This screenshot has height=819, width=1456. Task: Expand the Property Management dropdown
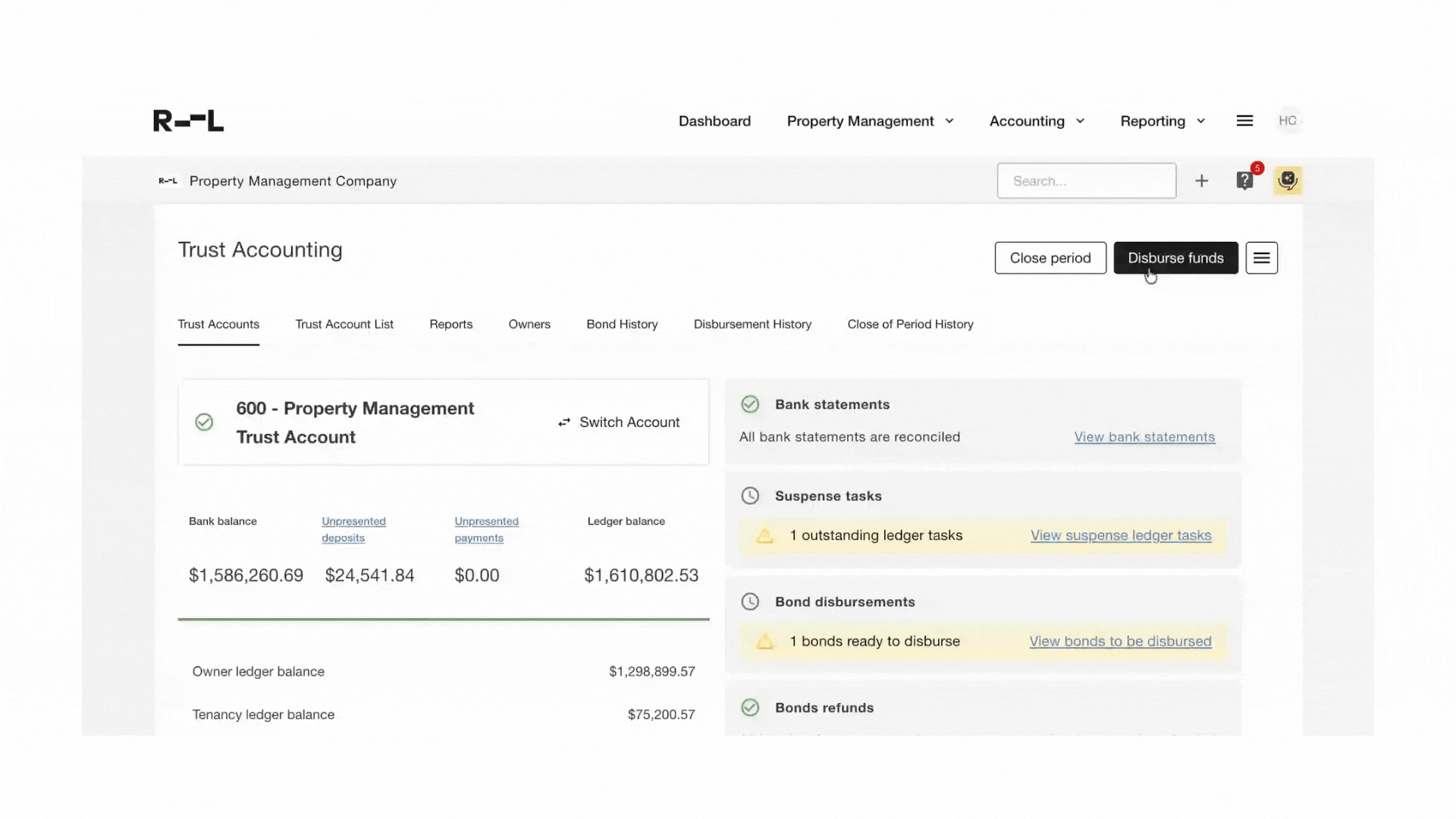870,121
